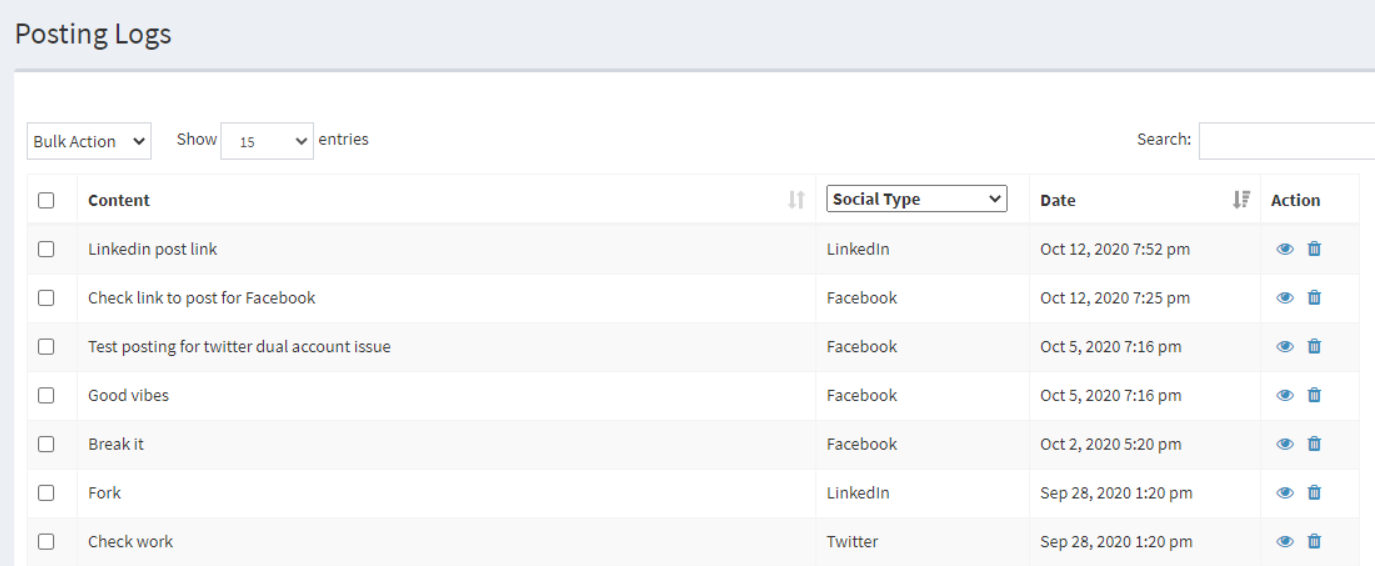View the 'Fork' post with eye icon
The height and width of the screenshot is (566, 1375).
[1285, 492]
